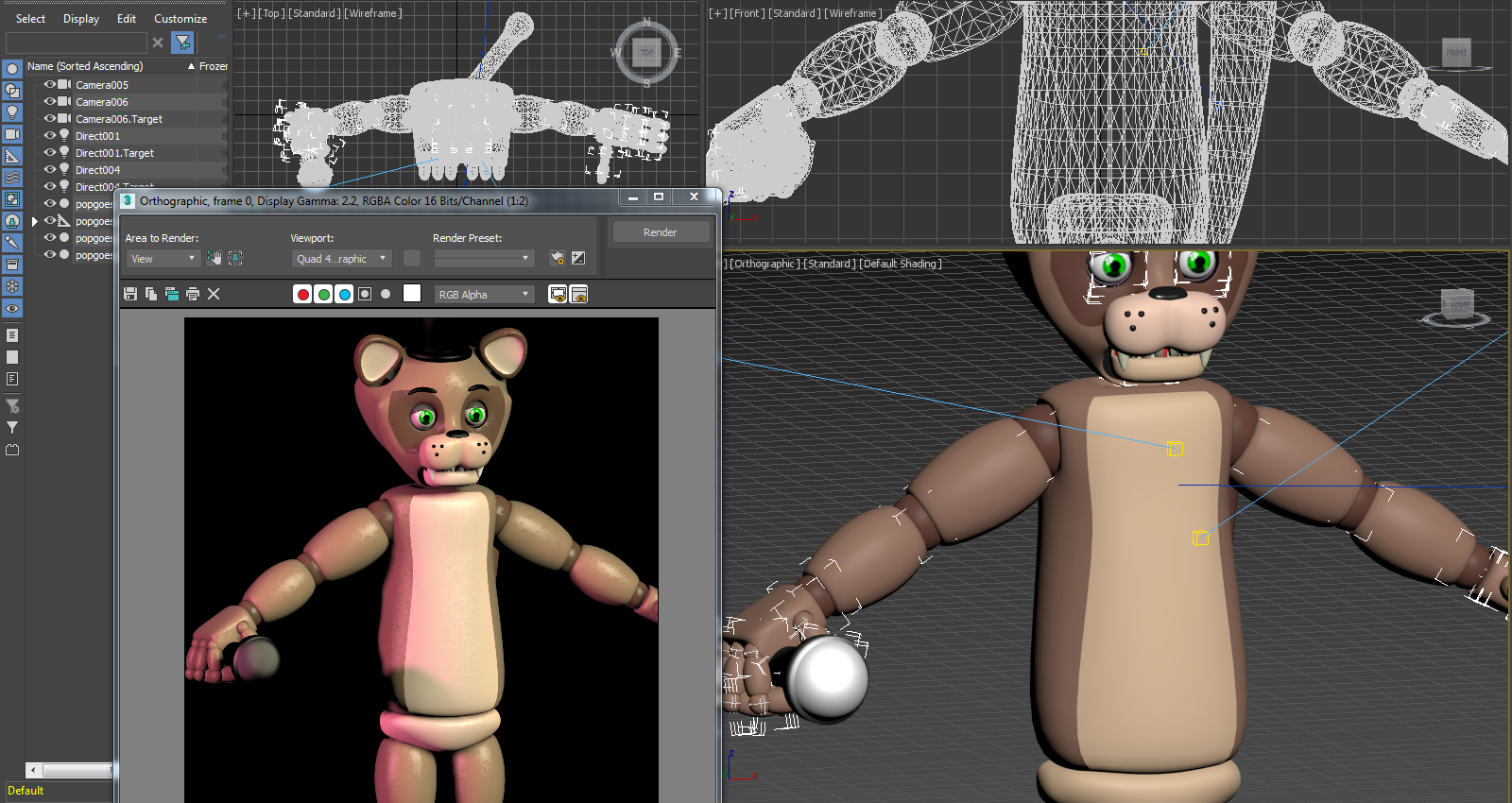Click ViewCube in Top viewport

point(647,52)
